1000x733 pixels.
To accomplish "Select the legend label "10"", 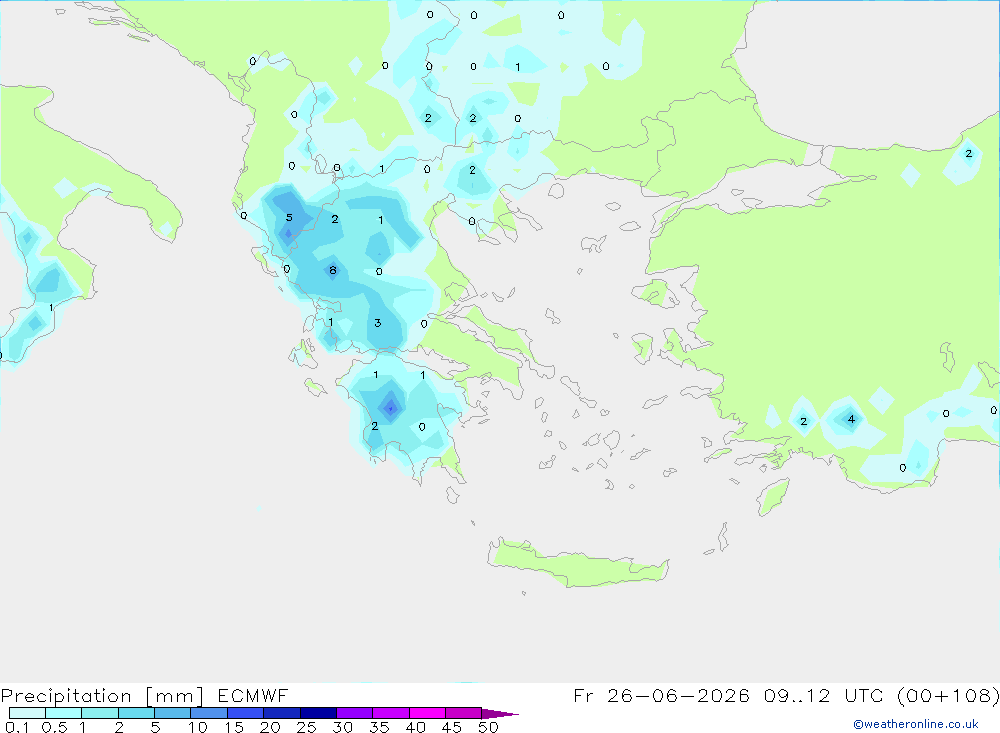I will point(198,727).
